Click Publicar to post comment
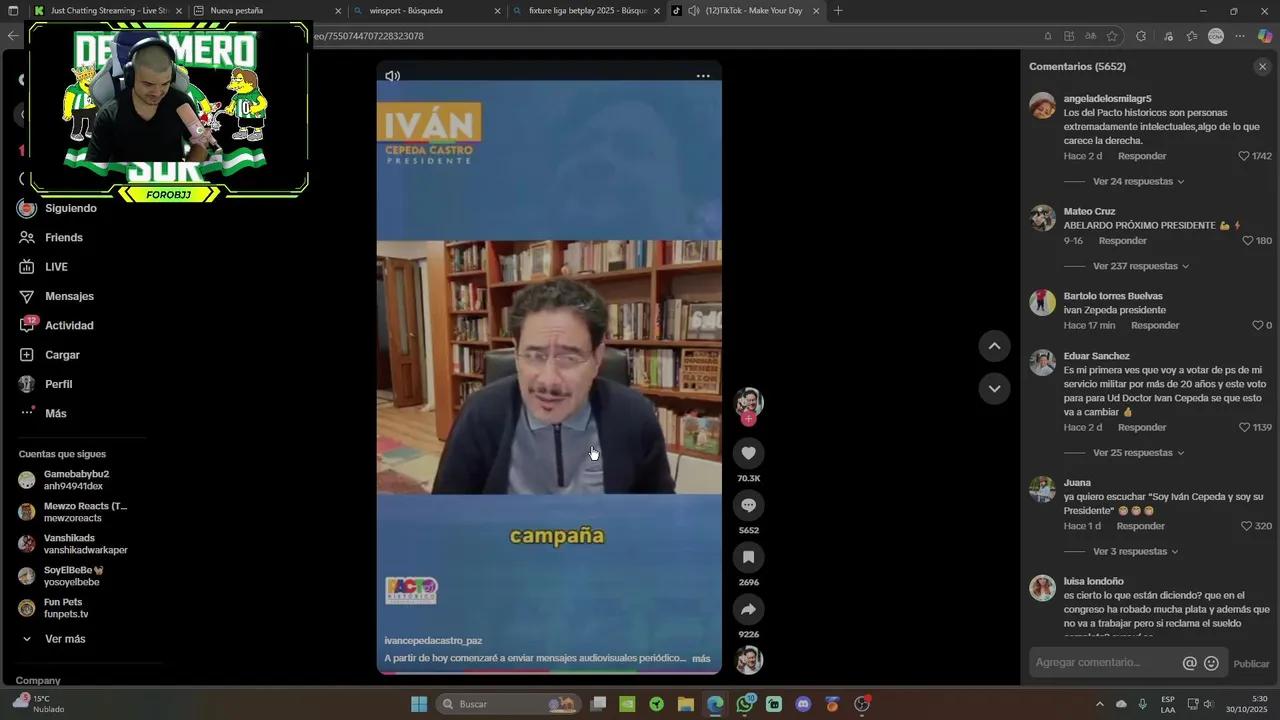Image resolution: width=1280 pixels, height=720 pixels. (x=1251, y=664)
